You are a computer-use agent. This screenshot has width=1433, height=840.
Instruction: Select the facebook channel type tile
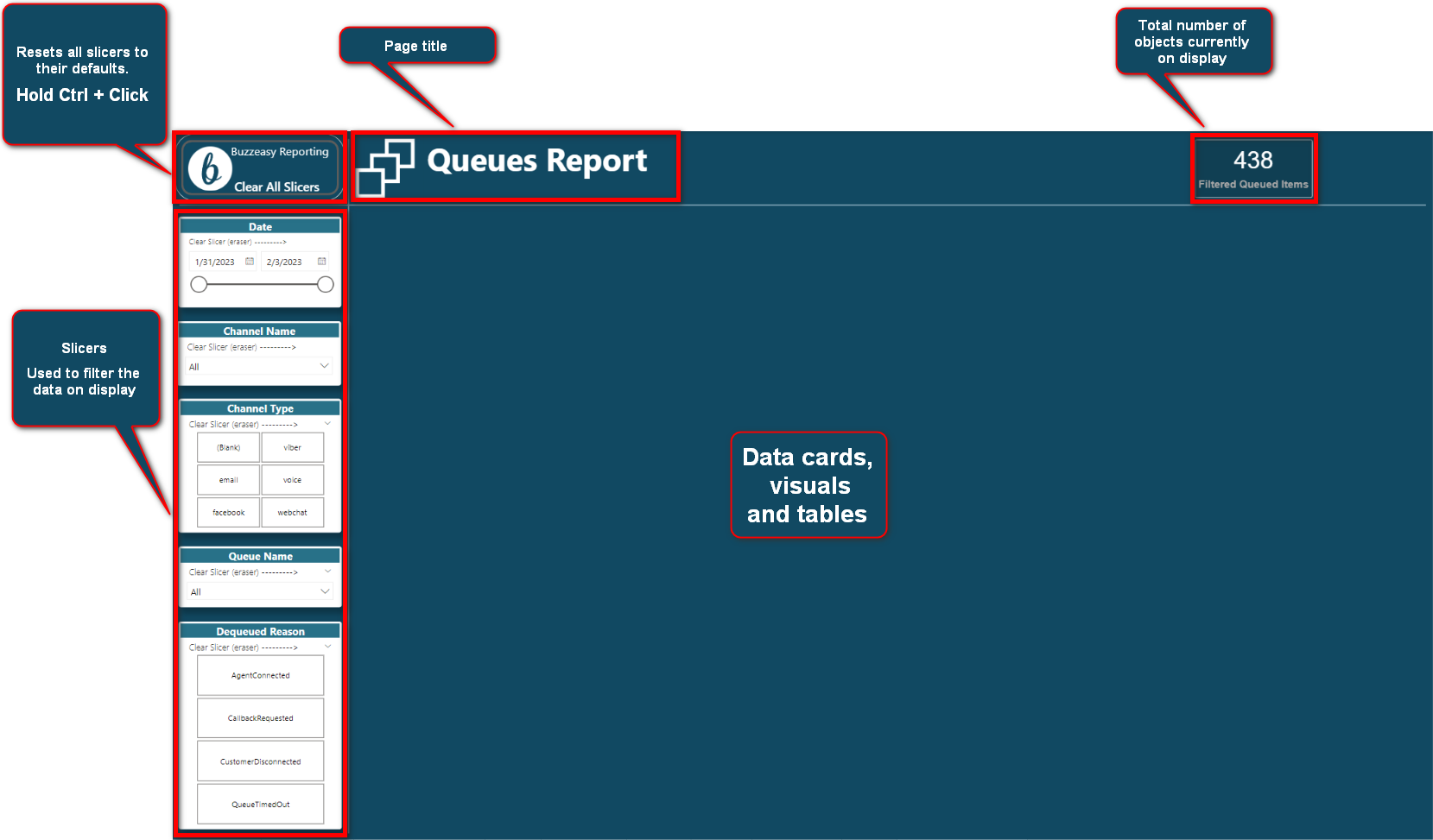228,513
